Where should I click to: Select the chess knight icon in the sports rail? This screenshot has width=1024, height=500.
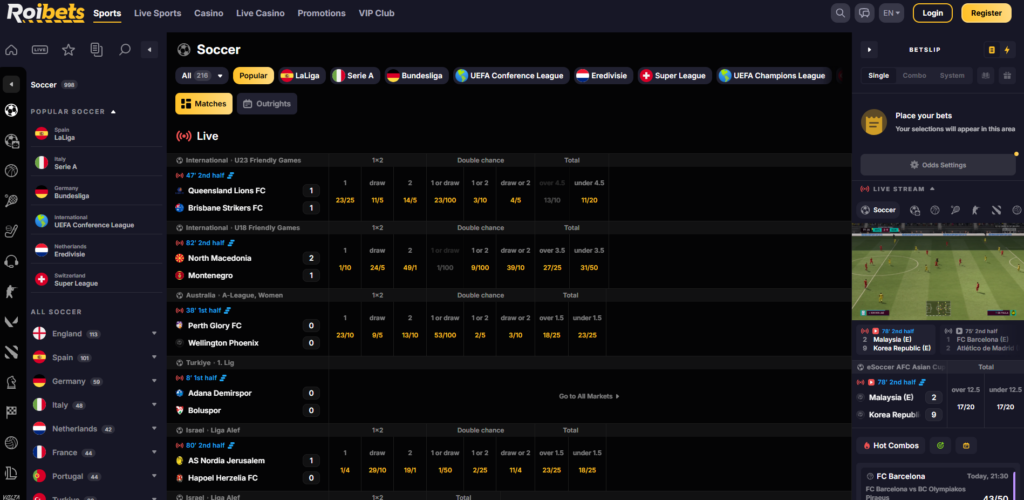point(11,383)
